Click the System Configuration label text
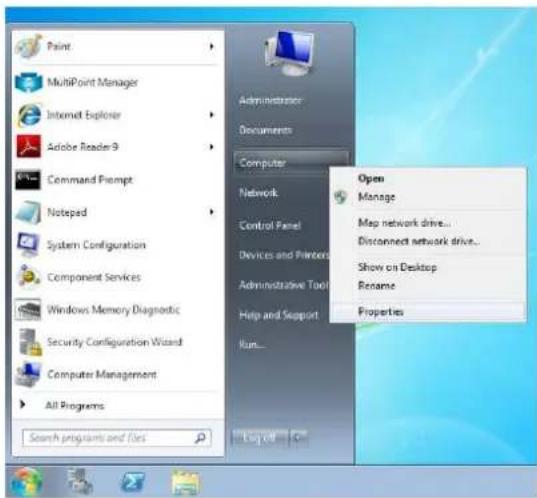The height and width of the screenshot is (498, 537). (96, 245)
